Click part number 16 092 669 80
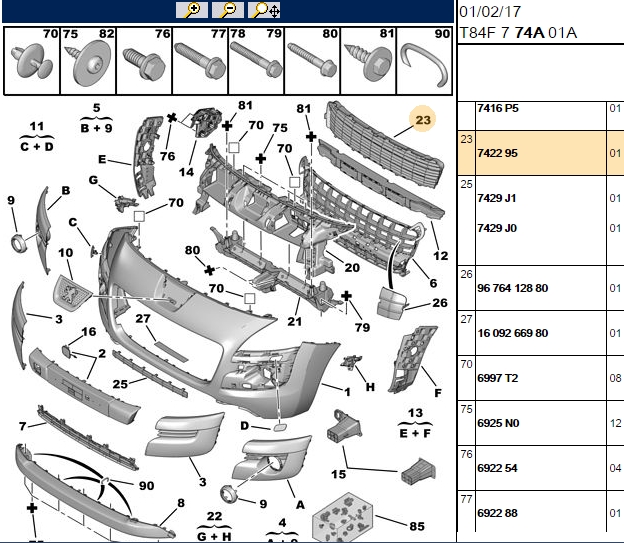The image size is (624, 543). pyautogui.click(x=513, y=333)
